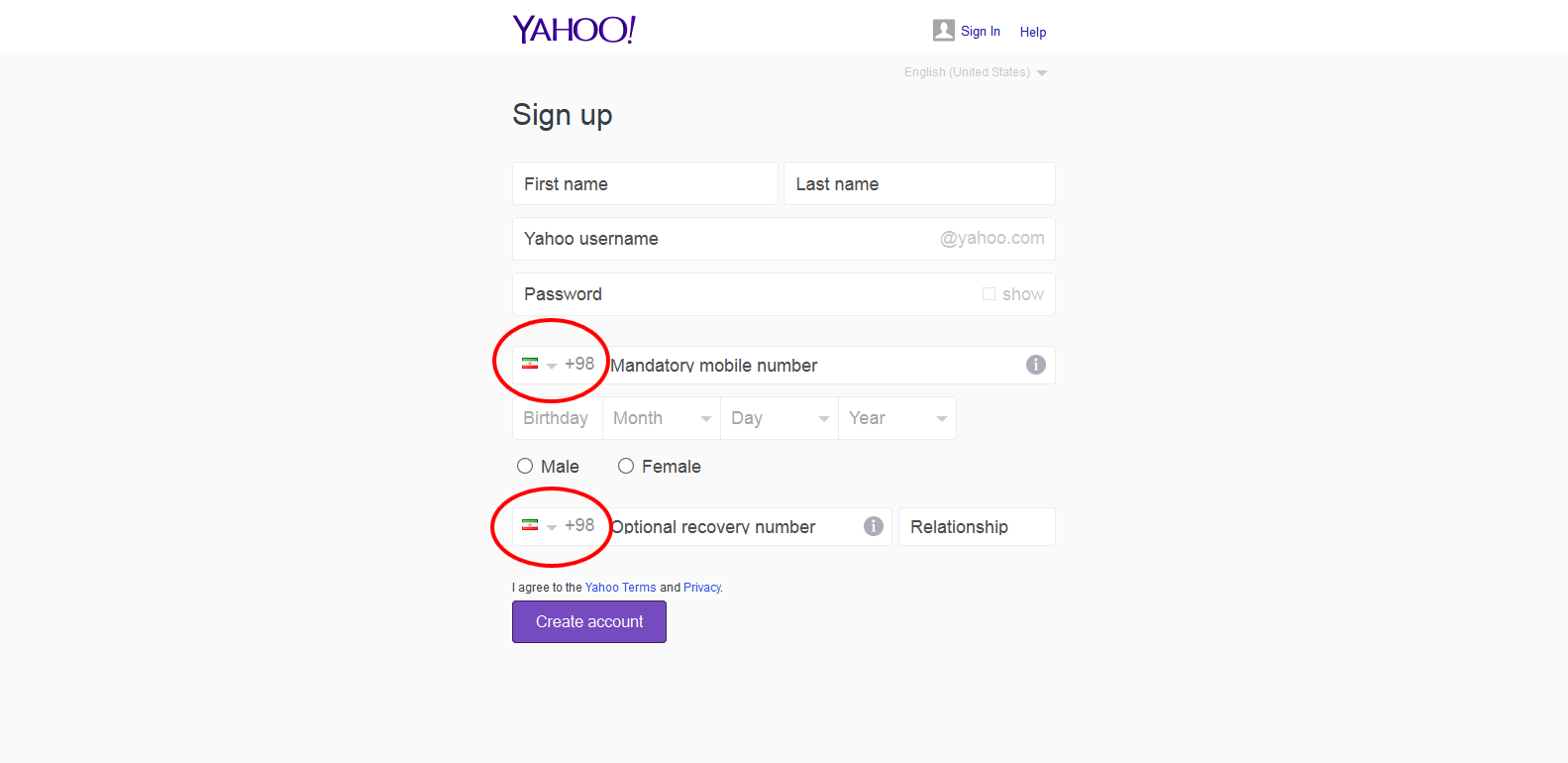Open the Day dropdown
Viewport: 1568px width, 763px height.
(x=780, y=418)
